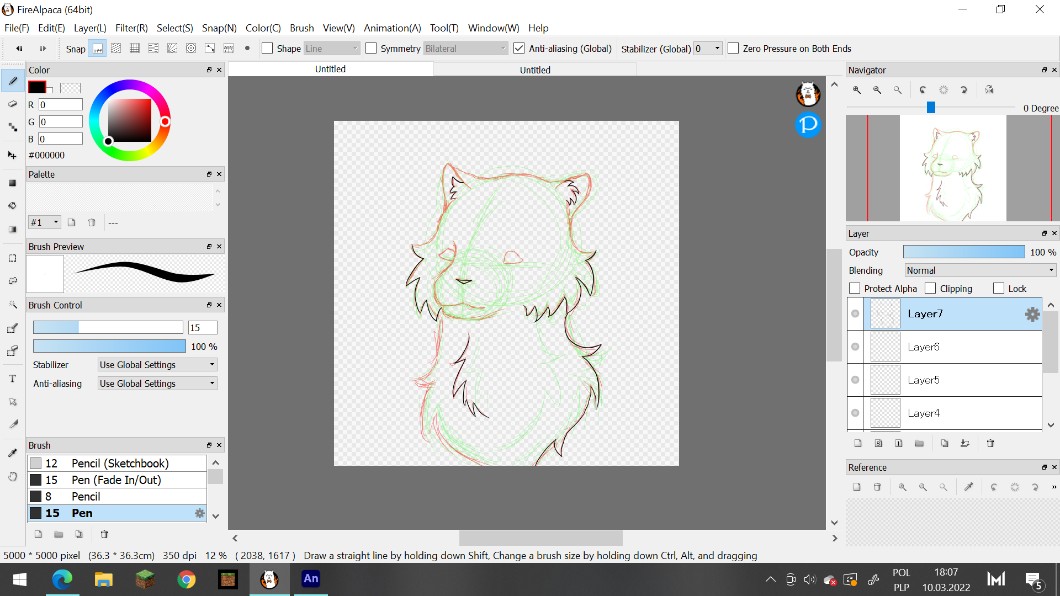Hide Layer5 visibility toggle
Screen dimensions: 1060x596
point(855,380)
